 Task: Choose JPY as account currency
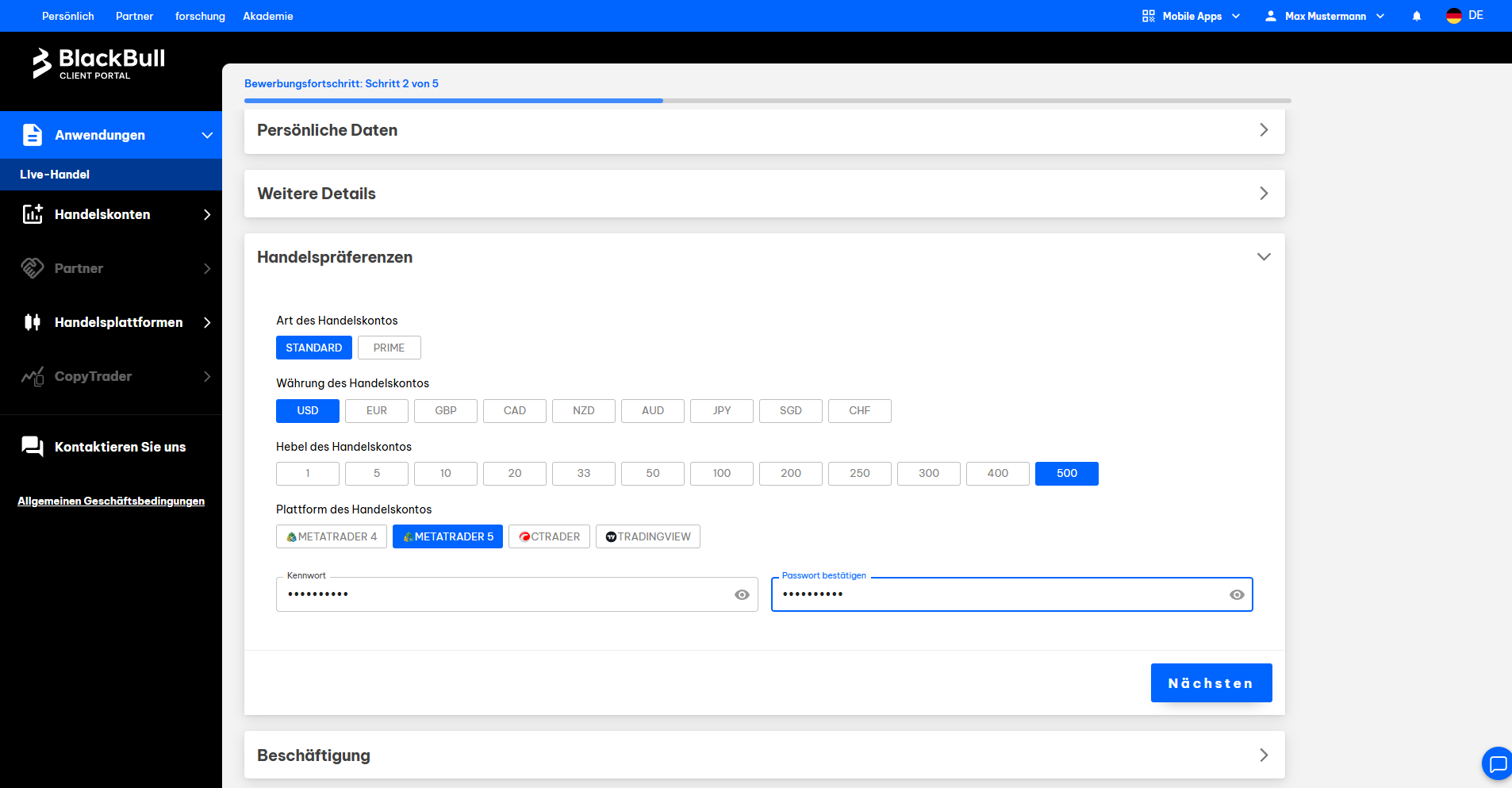(x=722, y=410)
